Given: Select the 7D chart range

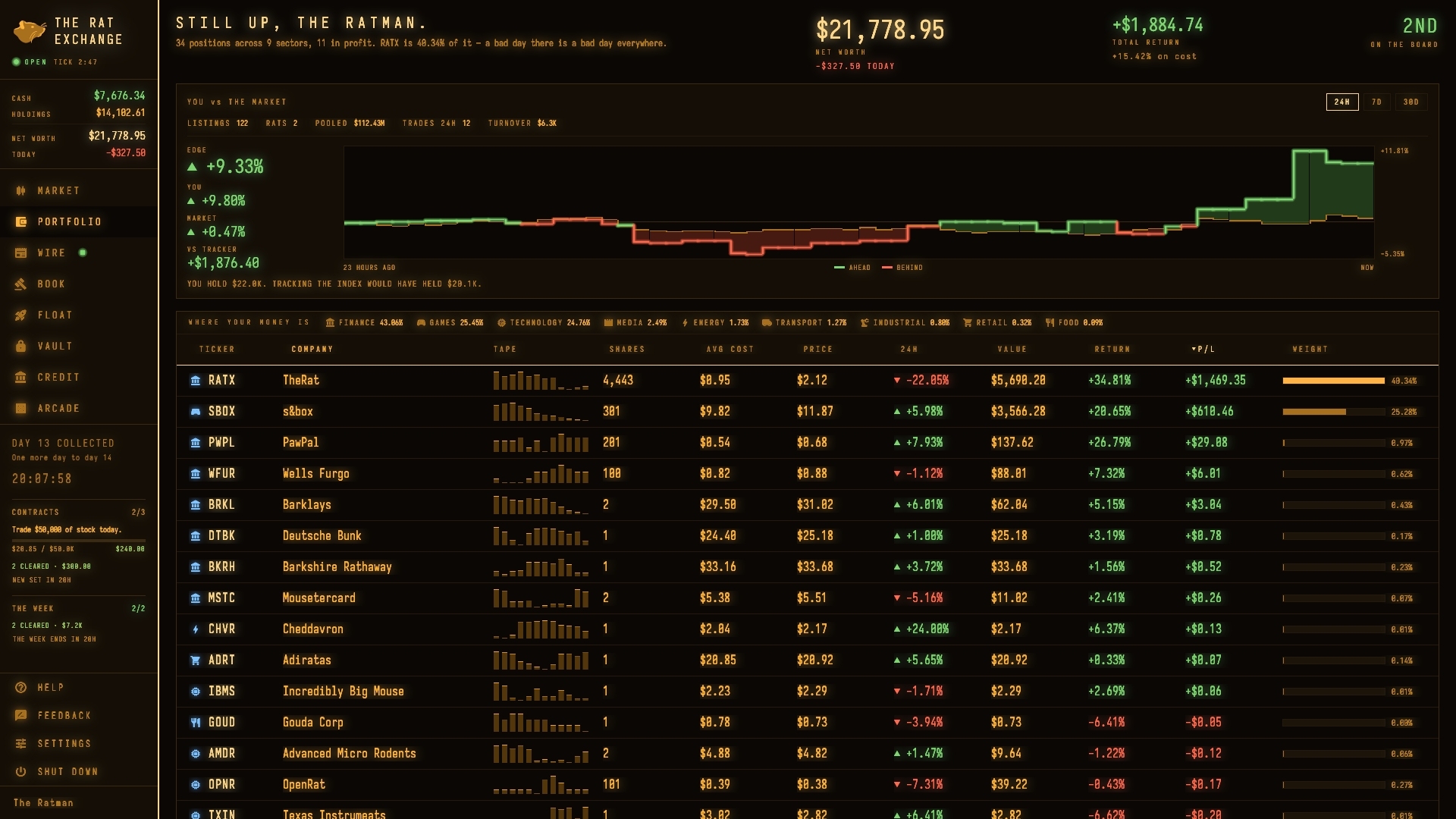Looking at the screenshot, I should click(x=1376, y=102).
